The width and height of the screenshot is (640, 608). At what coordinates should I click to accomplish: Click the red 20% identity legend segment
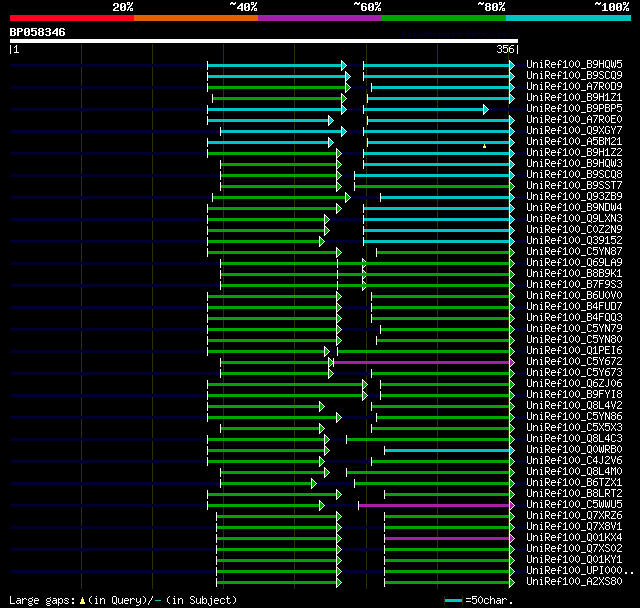point(72,18)
